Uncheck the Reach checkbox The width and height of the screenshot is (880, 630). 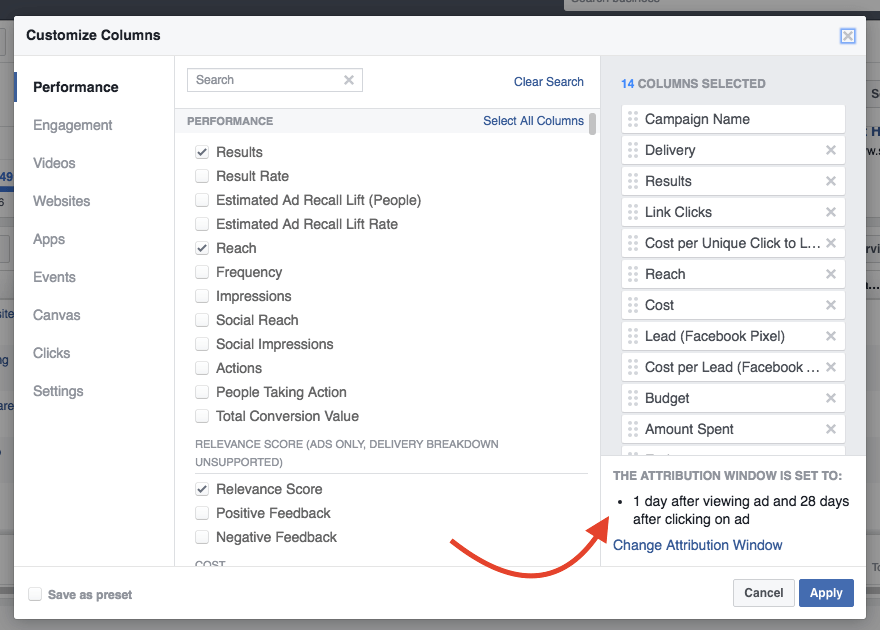point(202,248)
